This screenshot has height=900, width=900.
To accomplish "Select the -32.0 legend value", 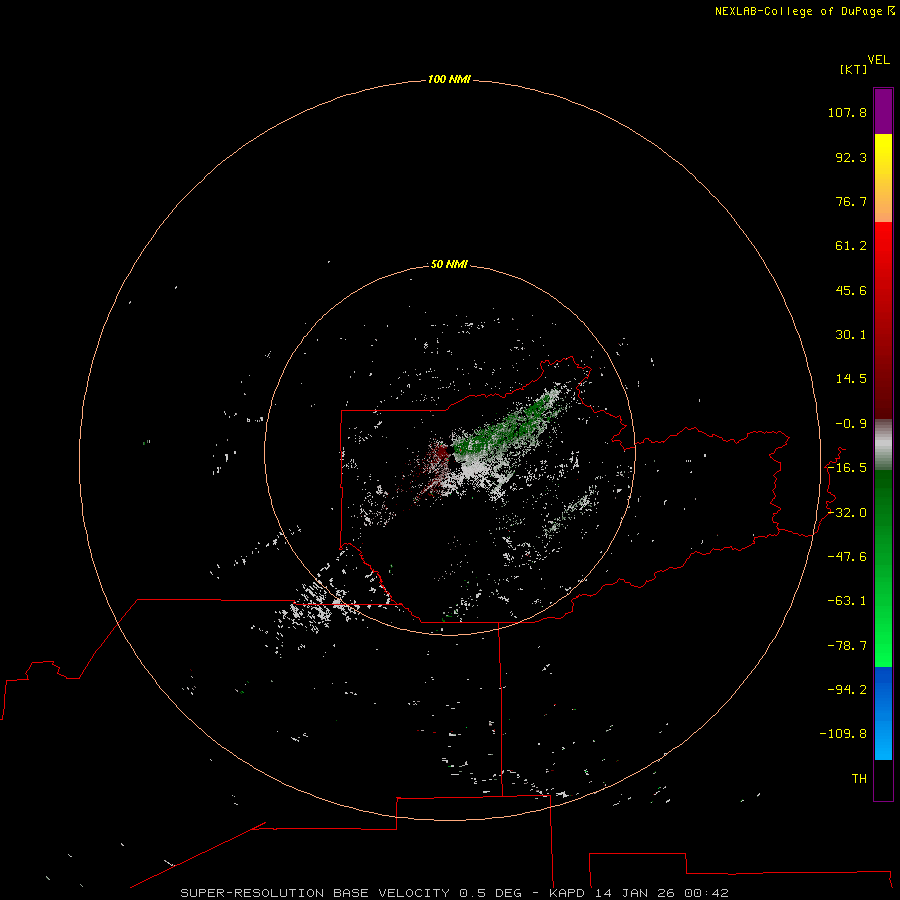I will point(847,513).
